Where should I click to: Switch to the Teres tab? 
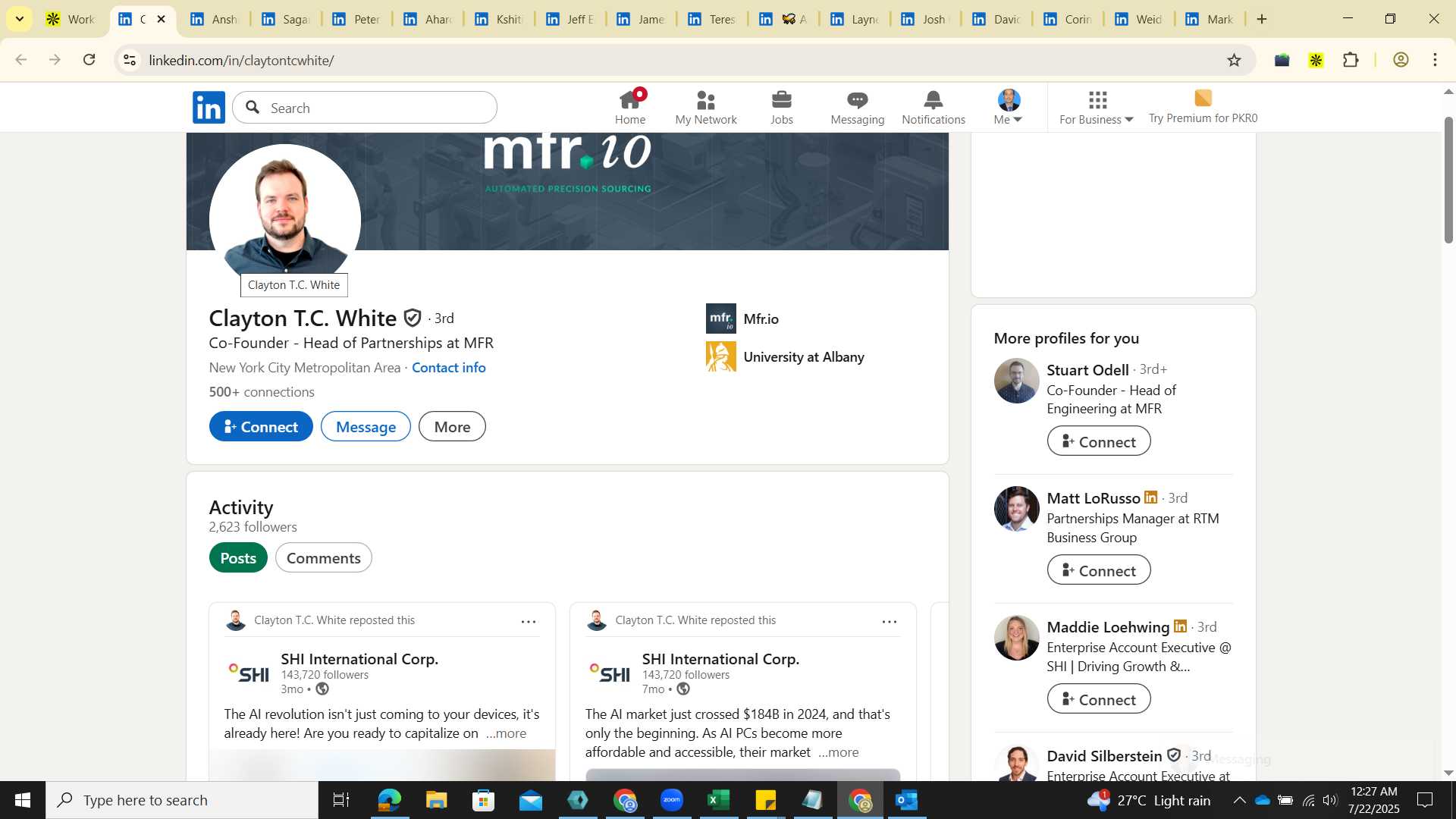713,19
